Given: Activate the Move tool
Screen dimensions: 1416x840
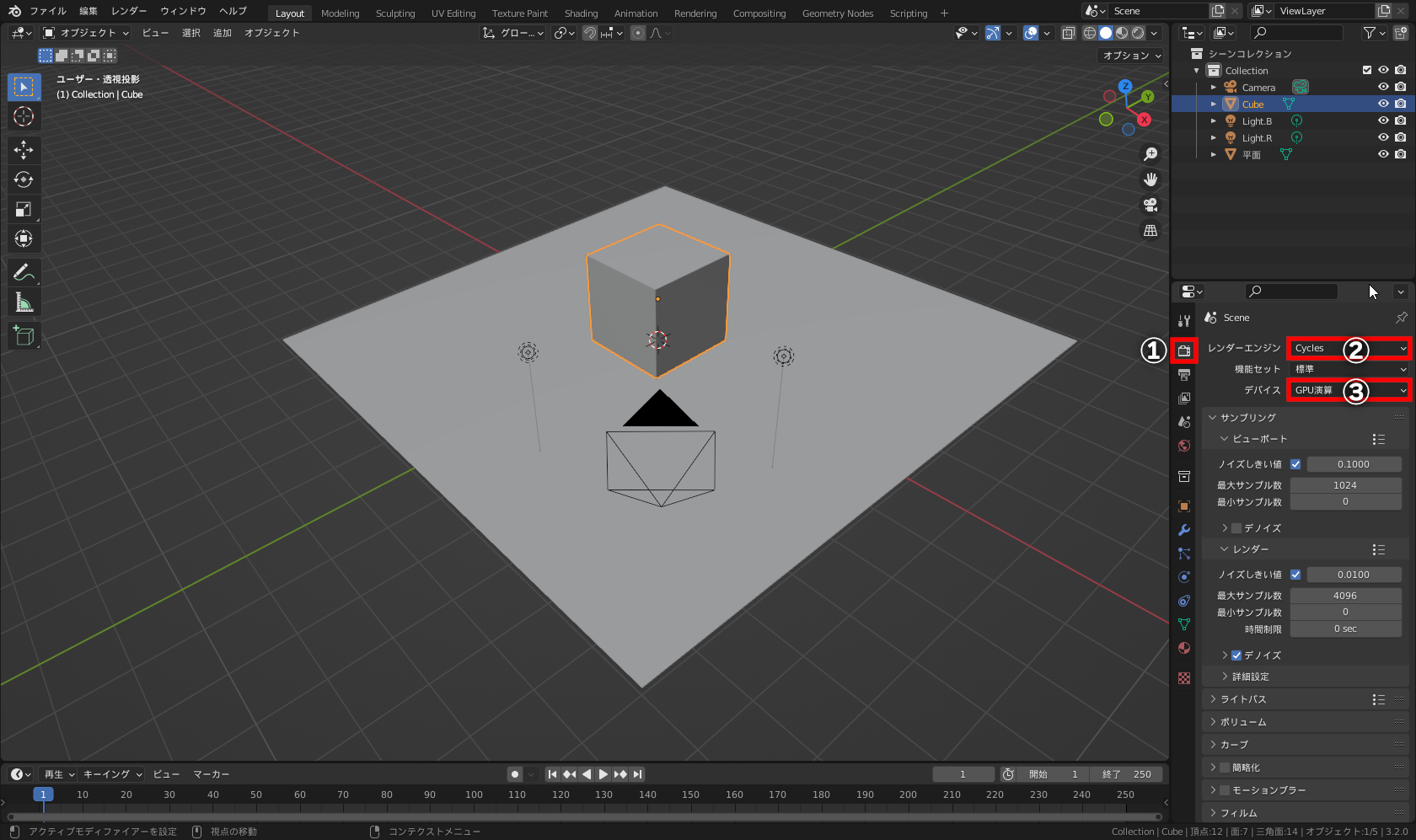Looking at the screenshot, I should pyautogui.click(x=24, y=150).
